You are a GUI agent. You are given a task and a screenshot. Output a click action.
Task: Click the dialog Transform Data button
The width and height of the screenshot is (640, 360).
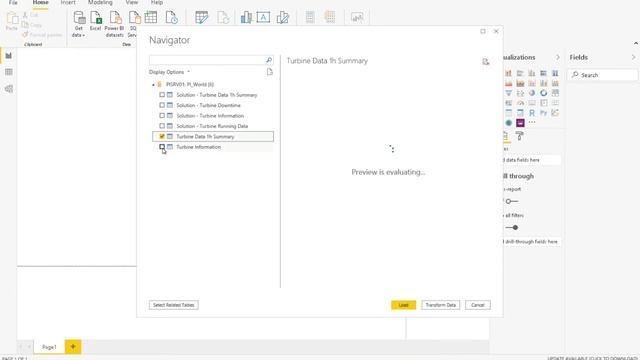[x=440, y=305]
